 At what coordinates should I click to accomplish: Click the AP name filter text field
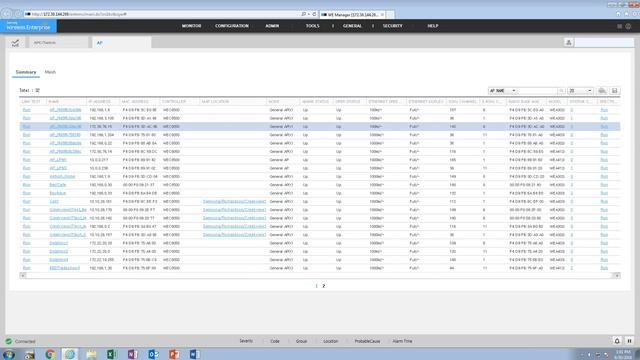pyautogui.click(x=538, y=91)
